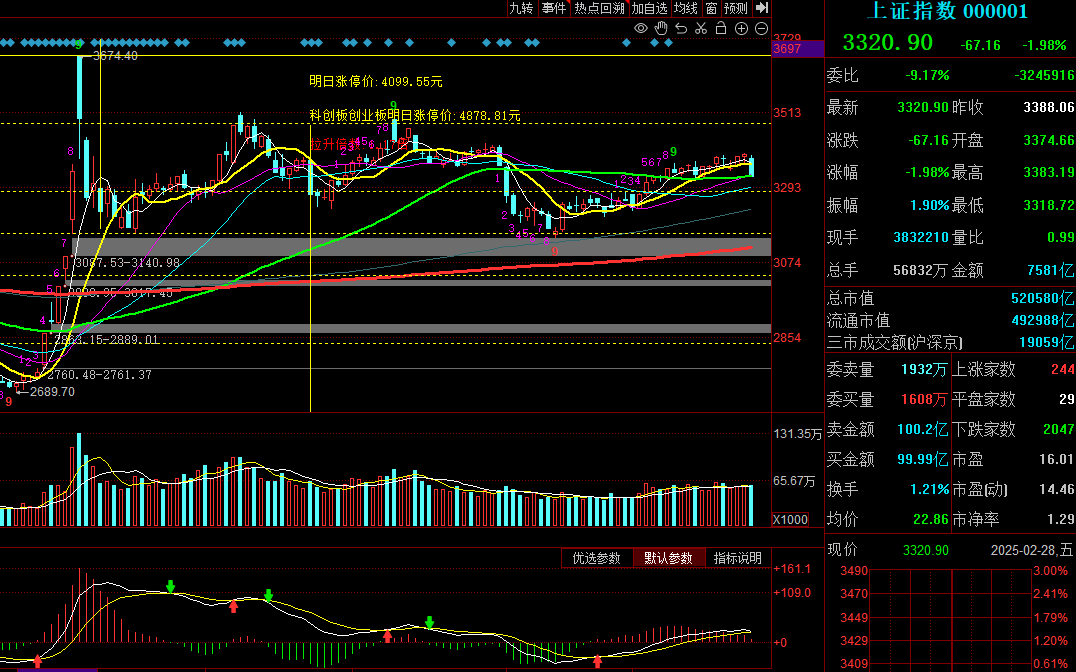1076x672 pixels.
Task: Toggle the chart lock icon
Action: coord(721,29)
